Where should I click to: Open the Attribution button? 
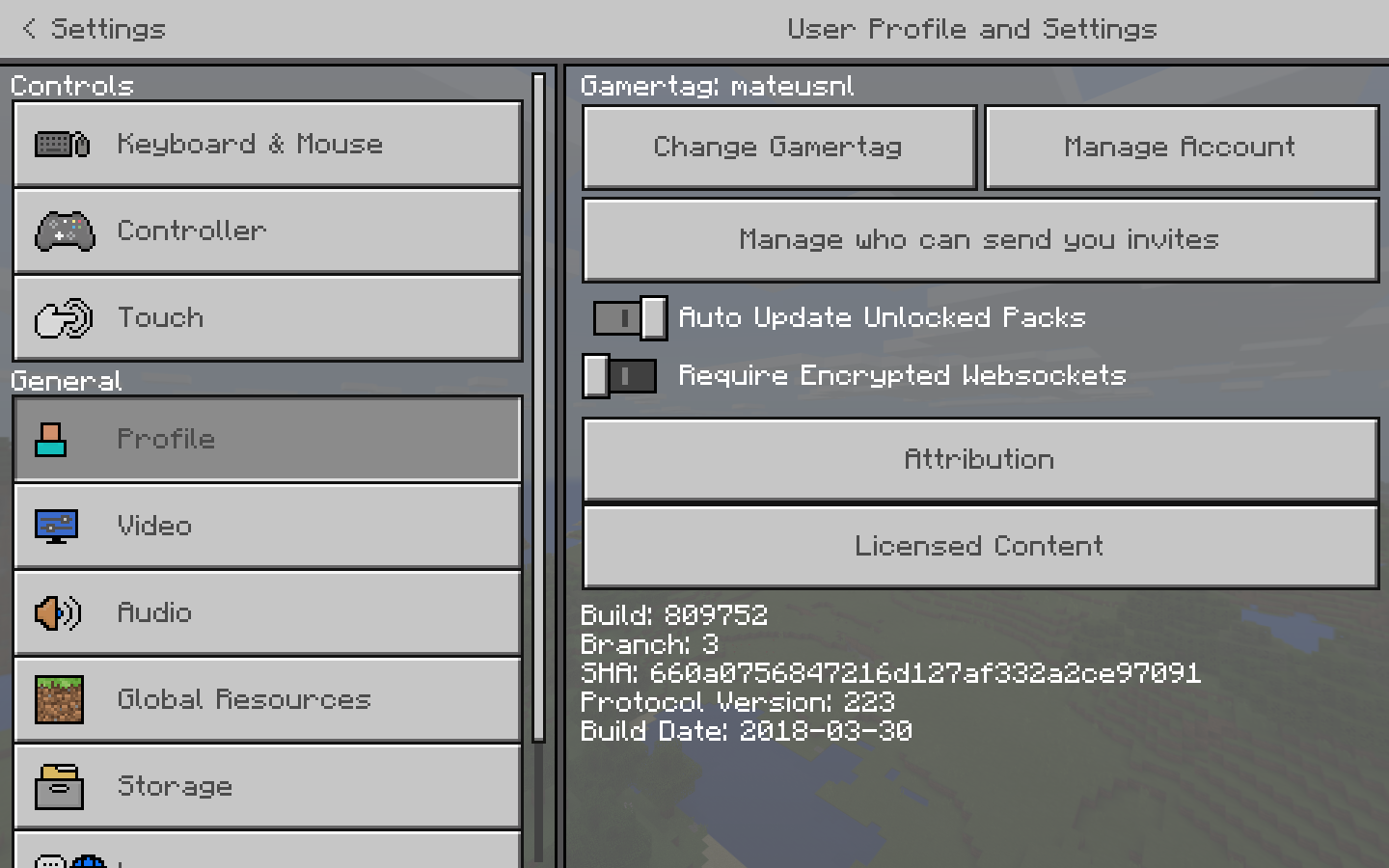click(981, 460)
